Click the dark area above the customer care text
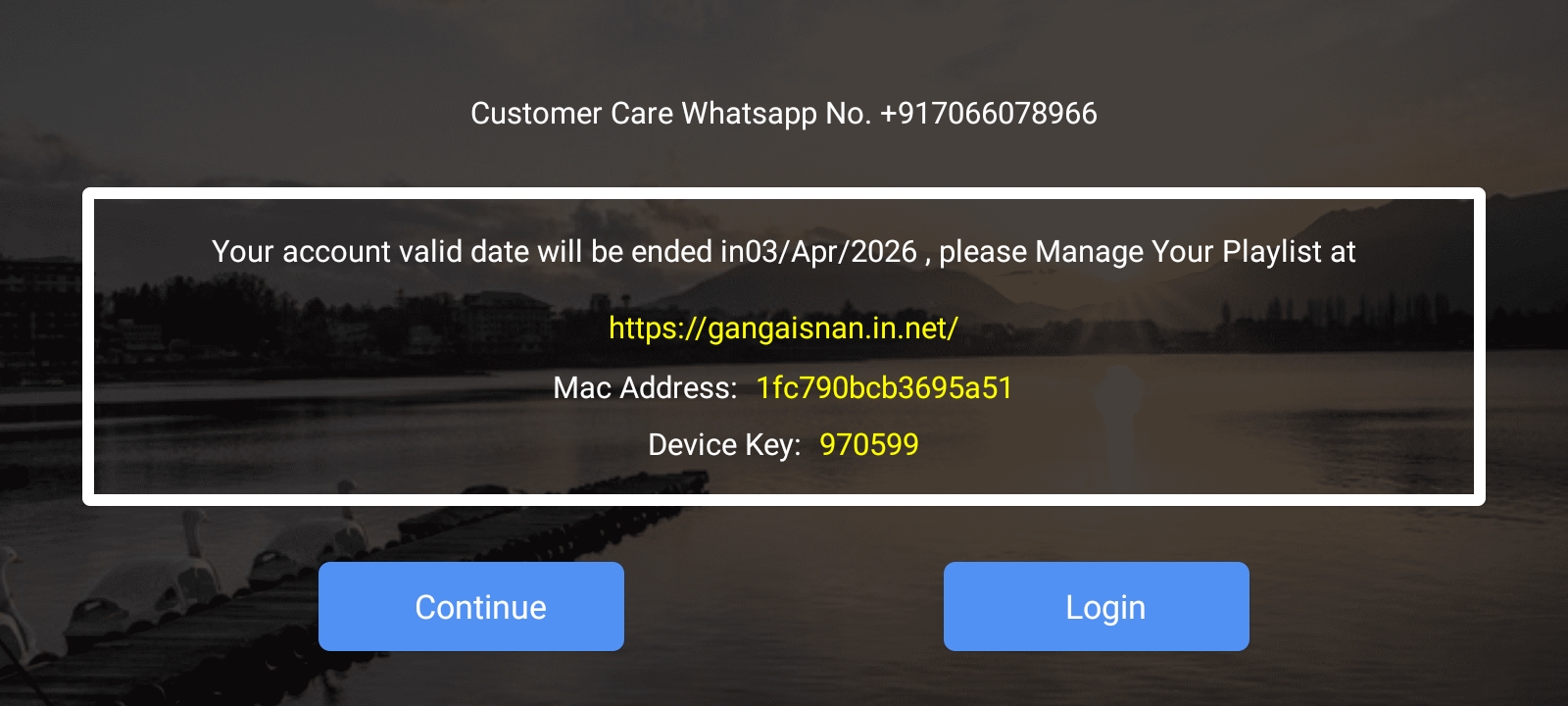This screenshot has width=1568, height=706. pos(784,44)
